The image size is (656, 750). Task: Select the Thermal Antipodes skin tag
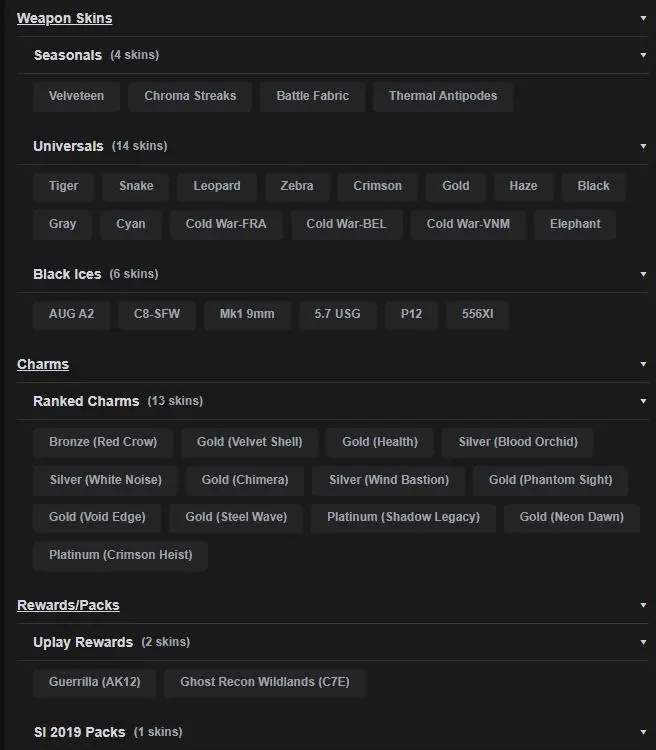tap(443, 96)
